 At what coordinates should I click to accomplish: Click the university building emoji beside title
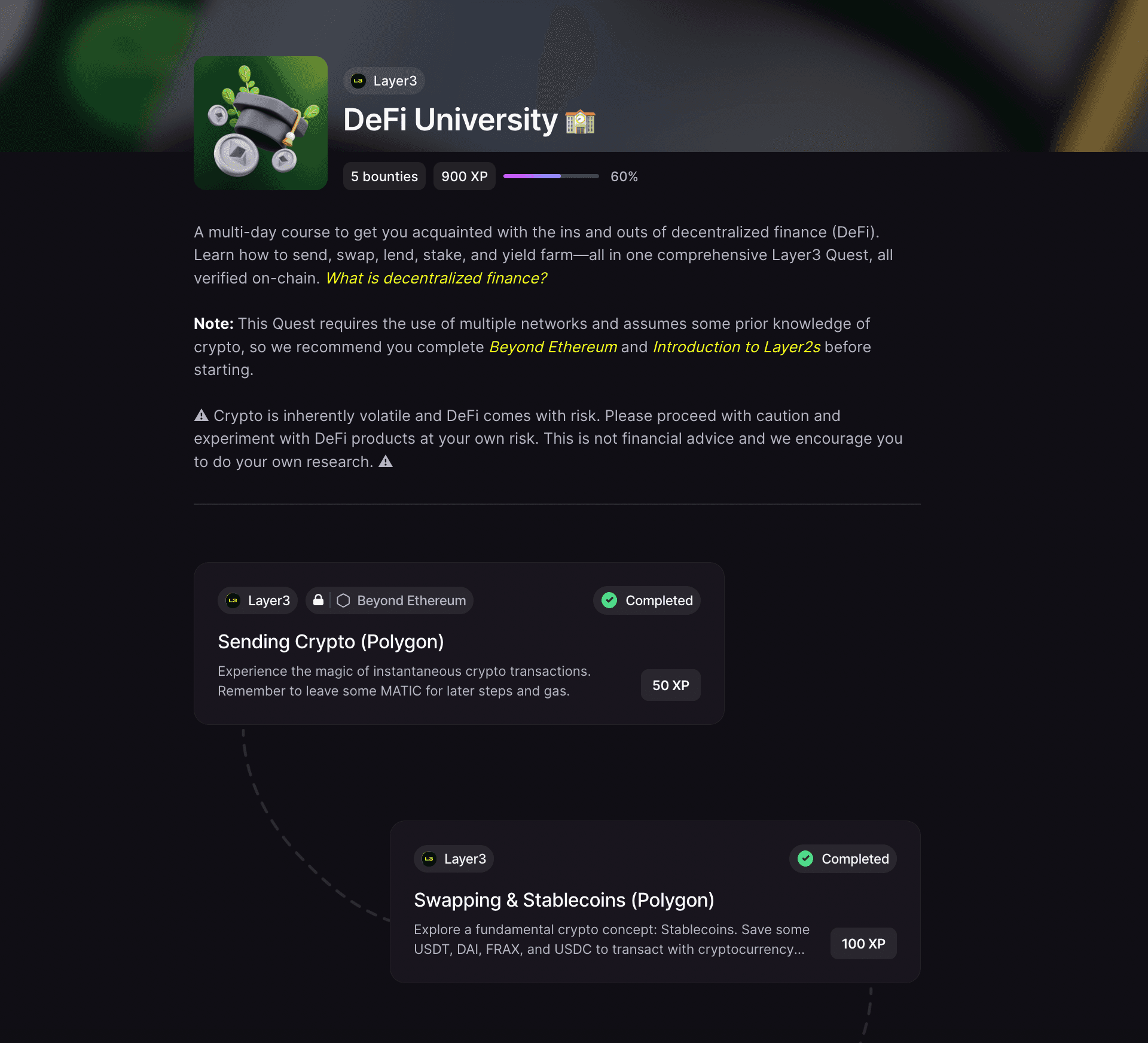pyautogui.click(x=580, y=121)
